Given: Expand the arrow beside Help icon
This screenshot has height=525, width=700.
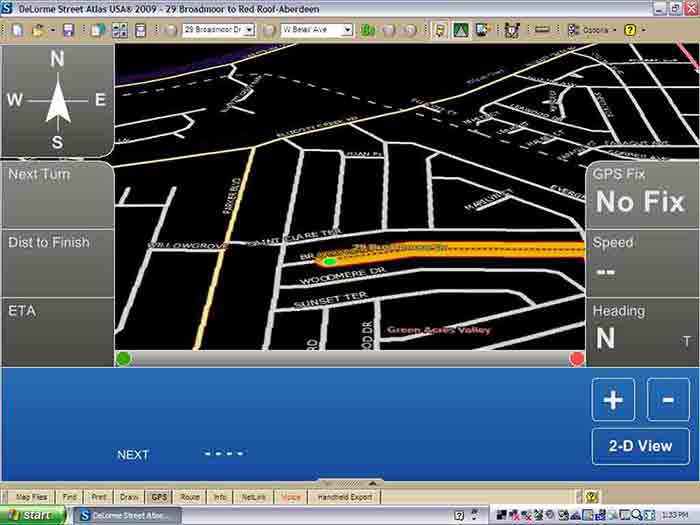Looking at the screenshot, I should tap(644, 30).
